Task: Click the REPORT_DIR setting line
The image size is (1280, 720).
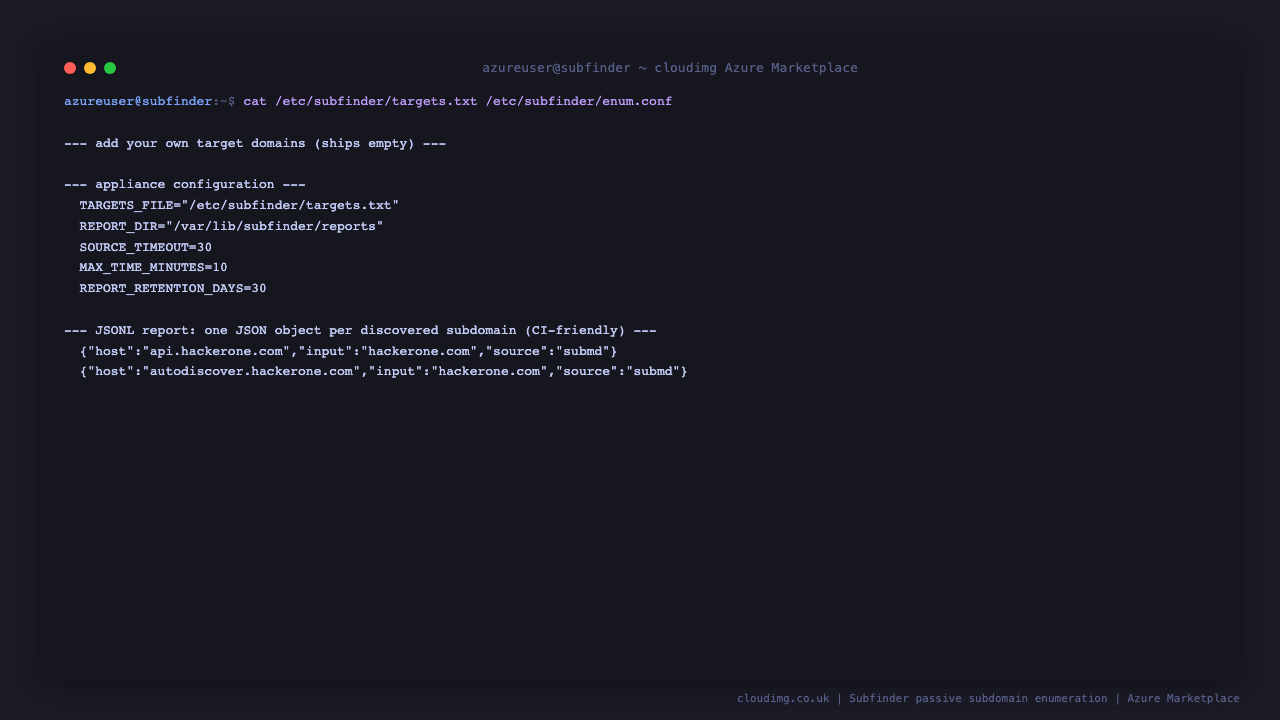Action: [232, 227]
